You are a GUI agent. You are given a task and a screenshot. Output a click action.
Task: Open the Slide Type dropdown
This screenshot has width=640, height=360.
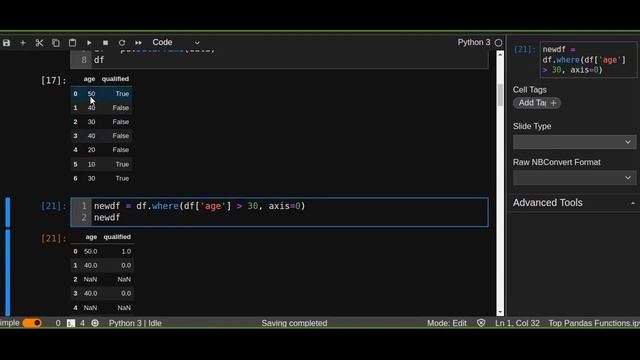tap(574, 142)
